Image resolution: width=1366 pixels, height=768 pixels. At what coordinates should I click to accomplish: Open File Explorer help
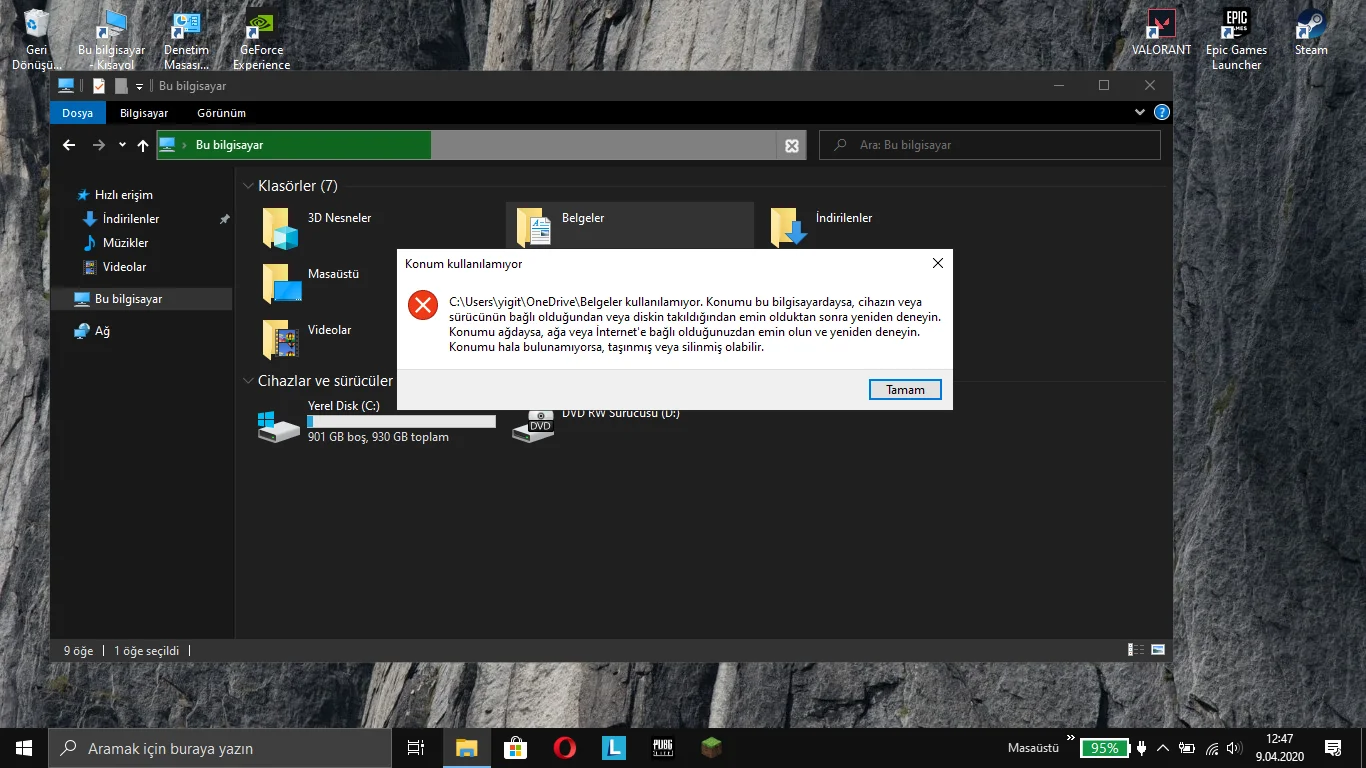click(1162, 113)
